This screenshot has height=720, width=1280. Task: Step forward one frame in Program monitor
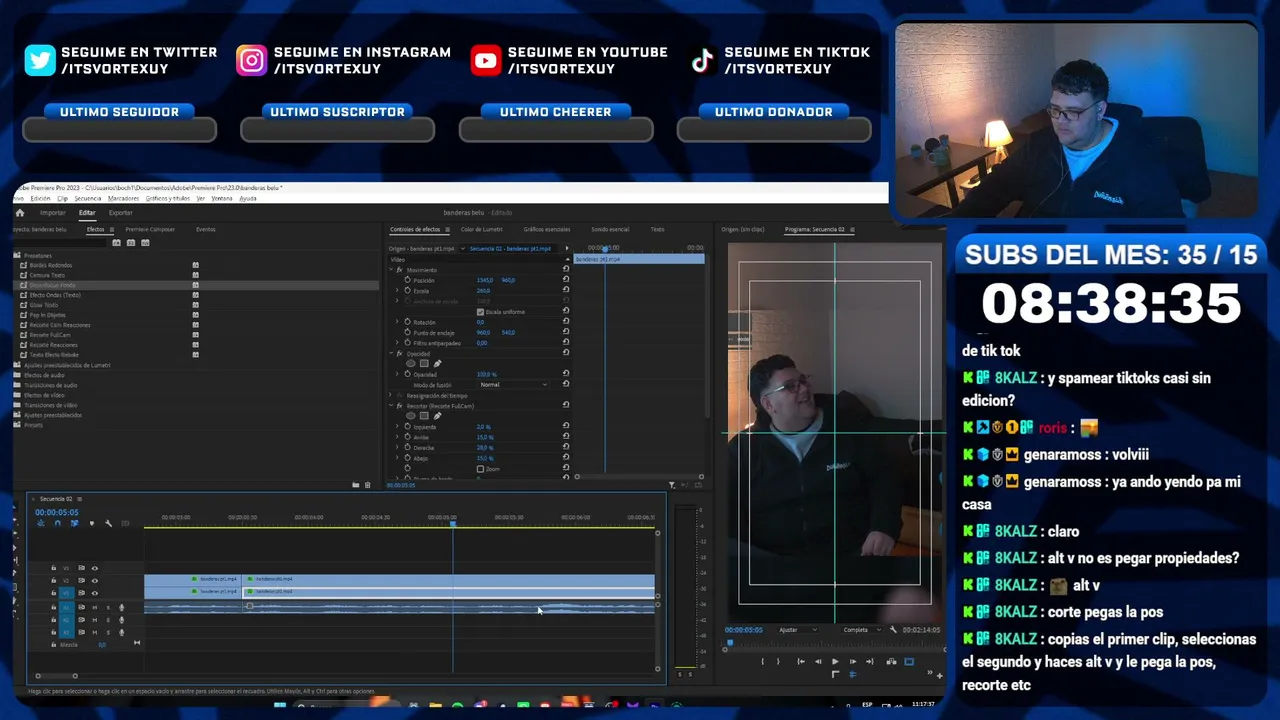(x=852, y=661)
